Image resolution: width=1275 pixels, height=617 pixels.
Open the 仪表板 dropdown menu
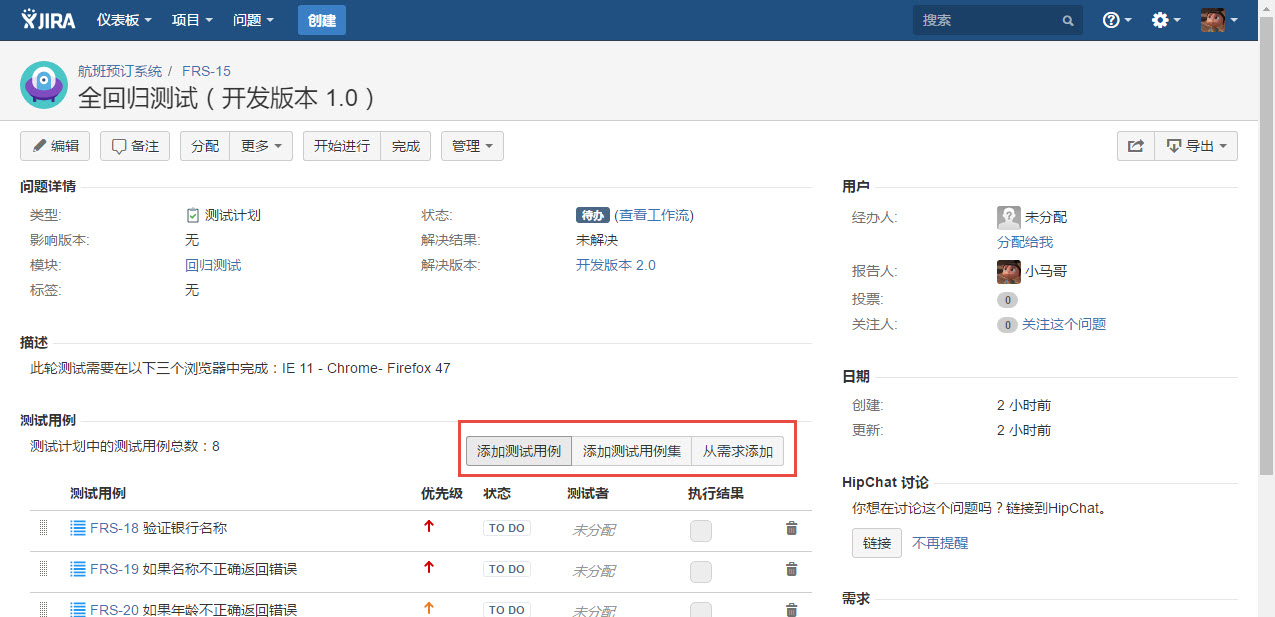coord(124,20)
